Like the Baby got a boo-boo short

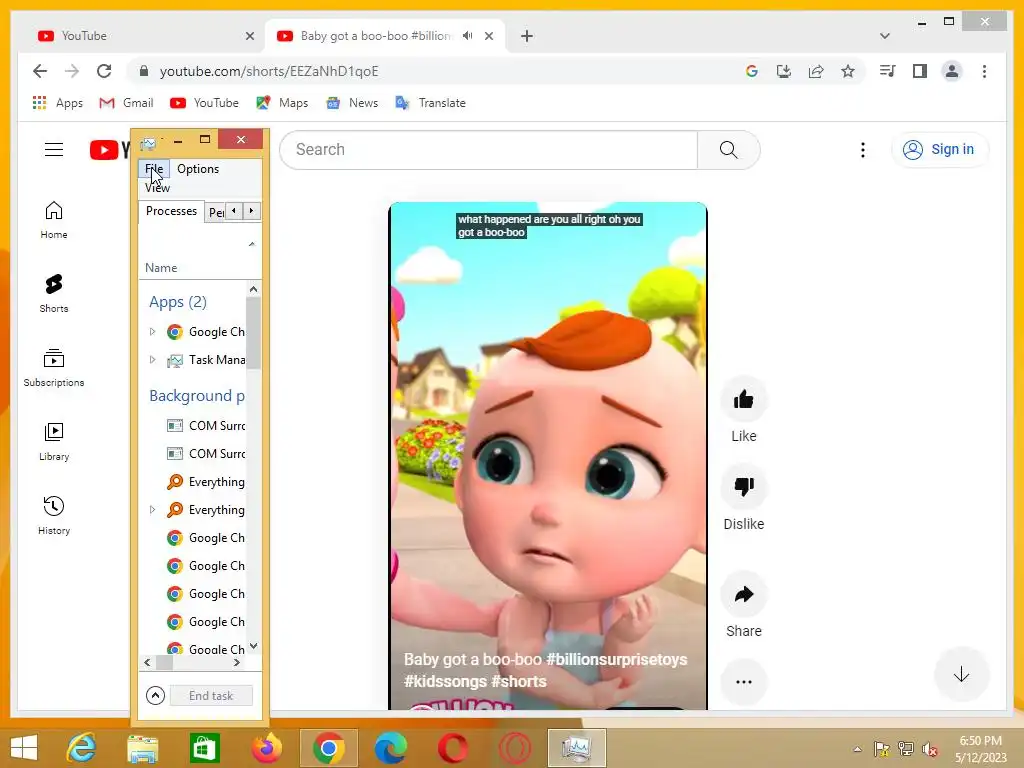[x=743, y=399]
